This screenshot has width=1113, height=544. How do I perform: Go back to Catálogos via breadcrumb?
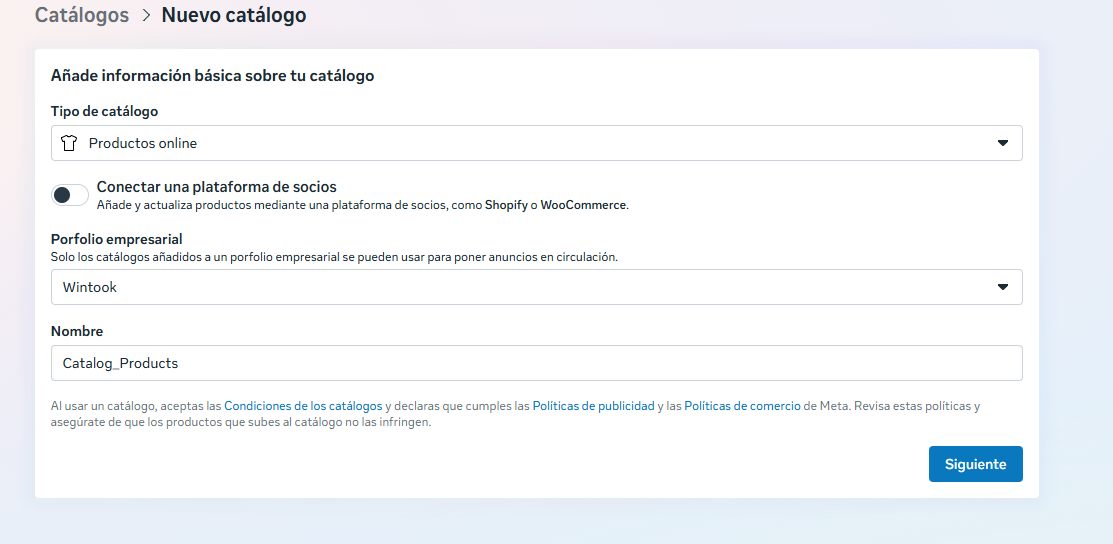pyautogui.click(x=82, y=15)
